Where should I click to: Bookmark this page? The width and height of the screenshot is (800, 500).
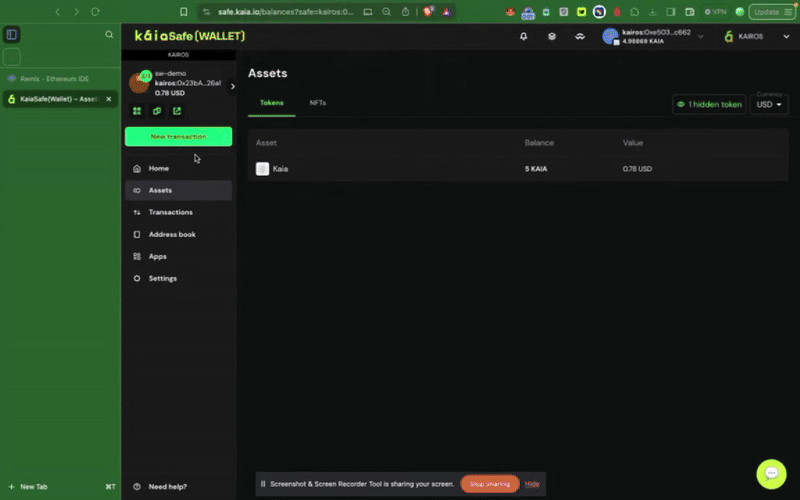[x=184, y=12]
